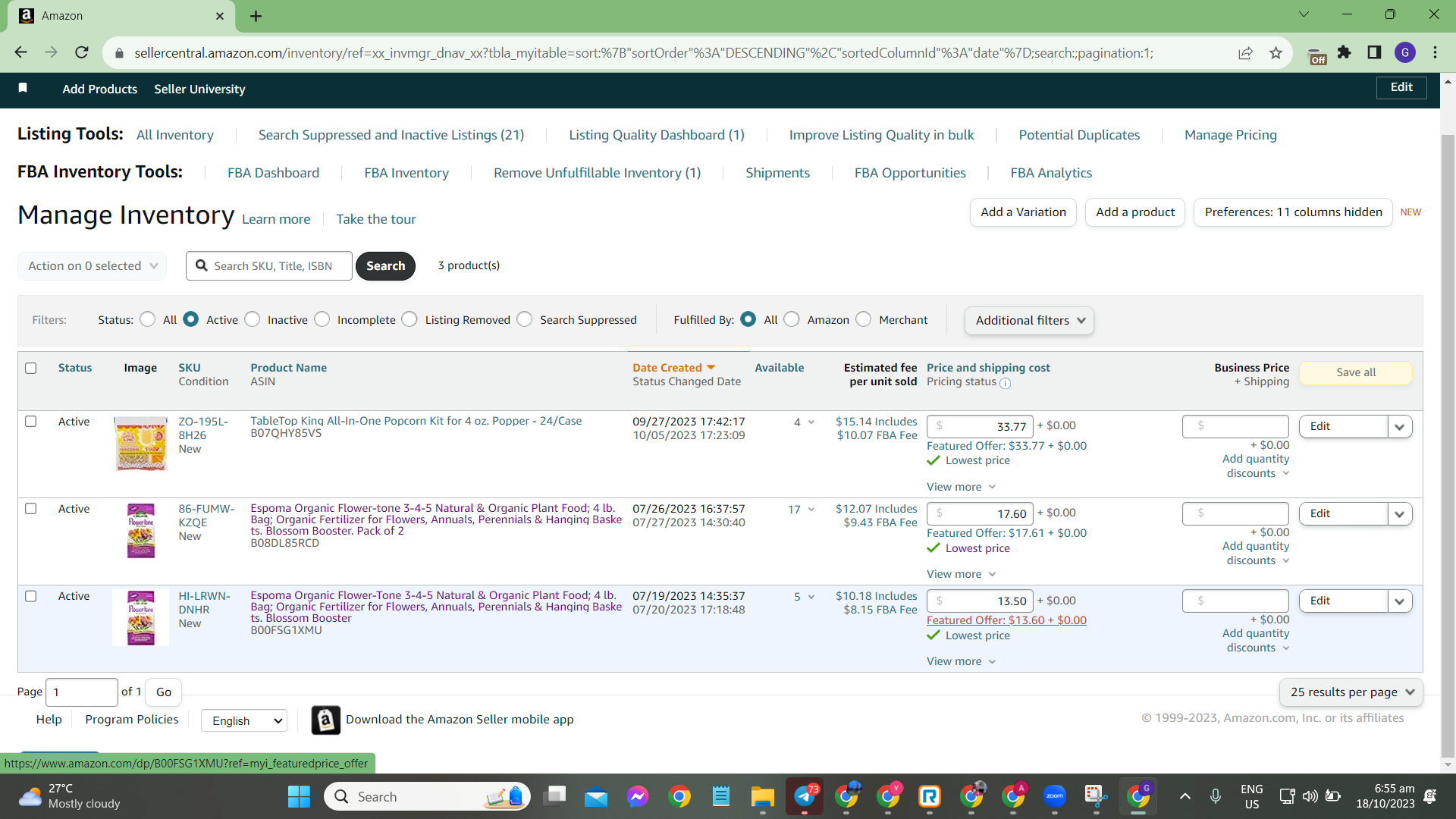Toggle the Chrome side panel icon

tap(1374, 52)
